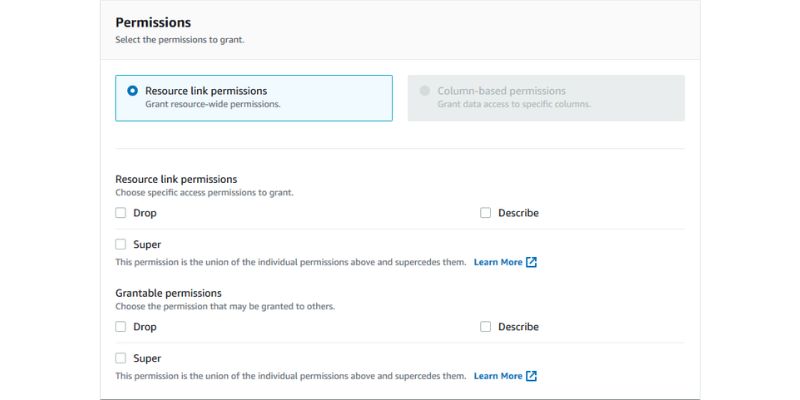Viewport: 800px width, 400px height.
Task: Tick Describe checkbox under Grantable permissions
Action: pyautogui.click(x=485, y=327)
